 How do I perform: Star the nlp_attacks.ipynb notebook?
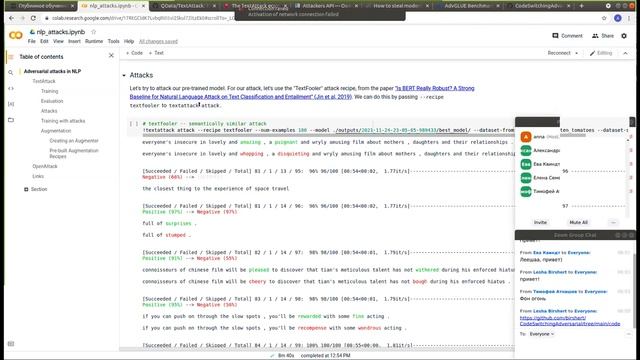pos(93,32)
